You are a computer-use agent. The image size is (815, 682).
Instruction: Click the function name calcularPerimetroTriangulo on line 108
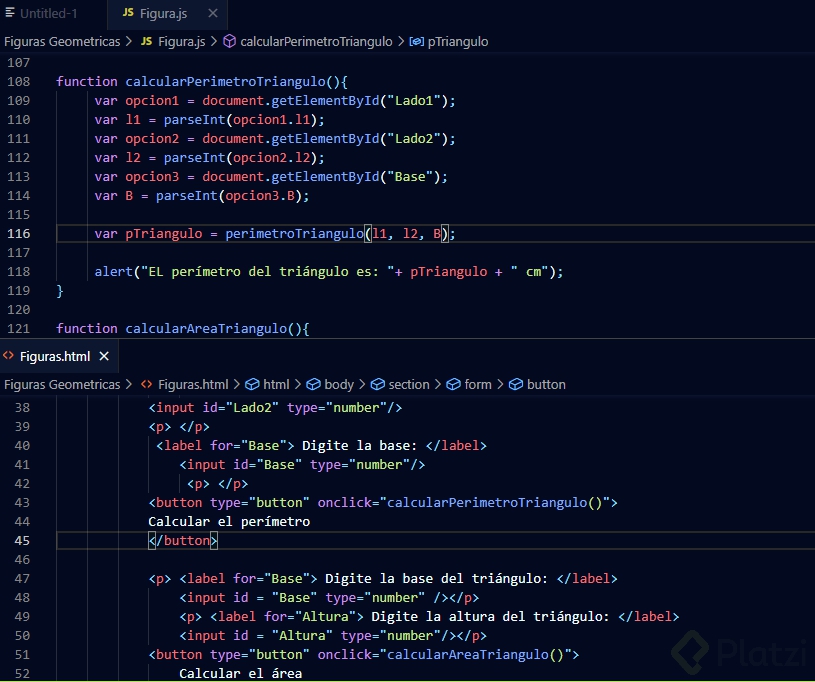(x=225, y=82)
